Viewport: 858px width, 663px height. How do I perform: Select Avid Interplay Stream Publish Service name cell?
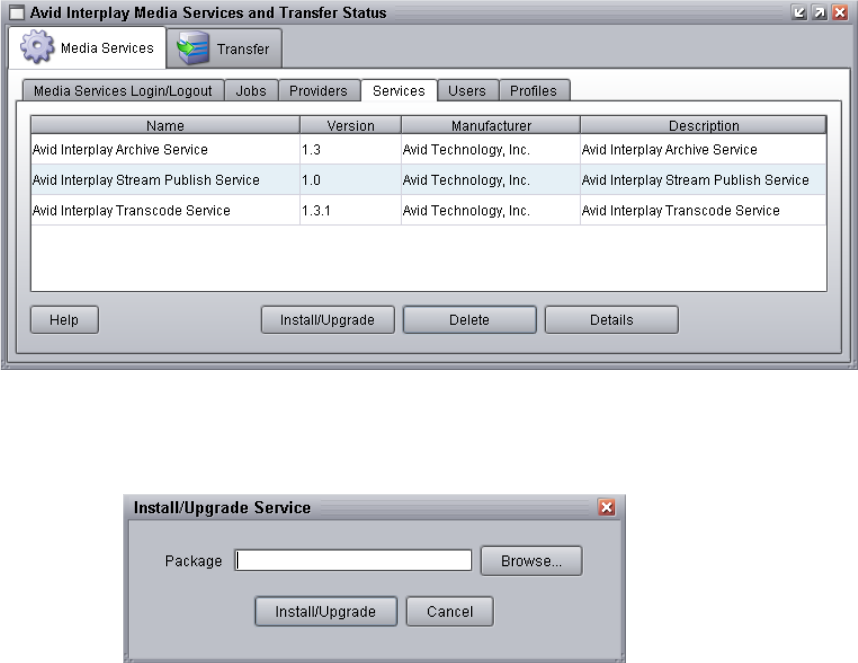click(x=165, y=180)
